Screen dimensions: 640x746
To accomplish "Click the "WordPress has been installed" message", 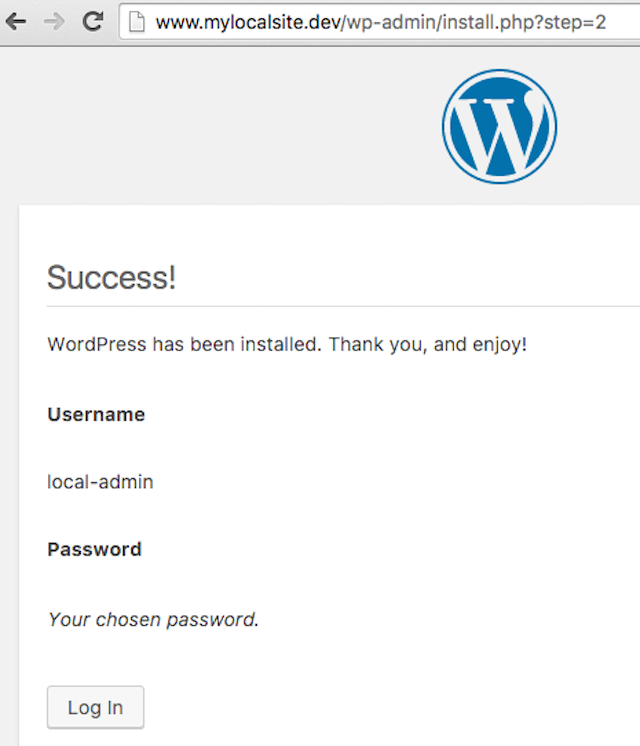I will (x=184, y=345).
